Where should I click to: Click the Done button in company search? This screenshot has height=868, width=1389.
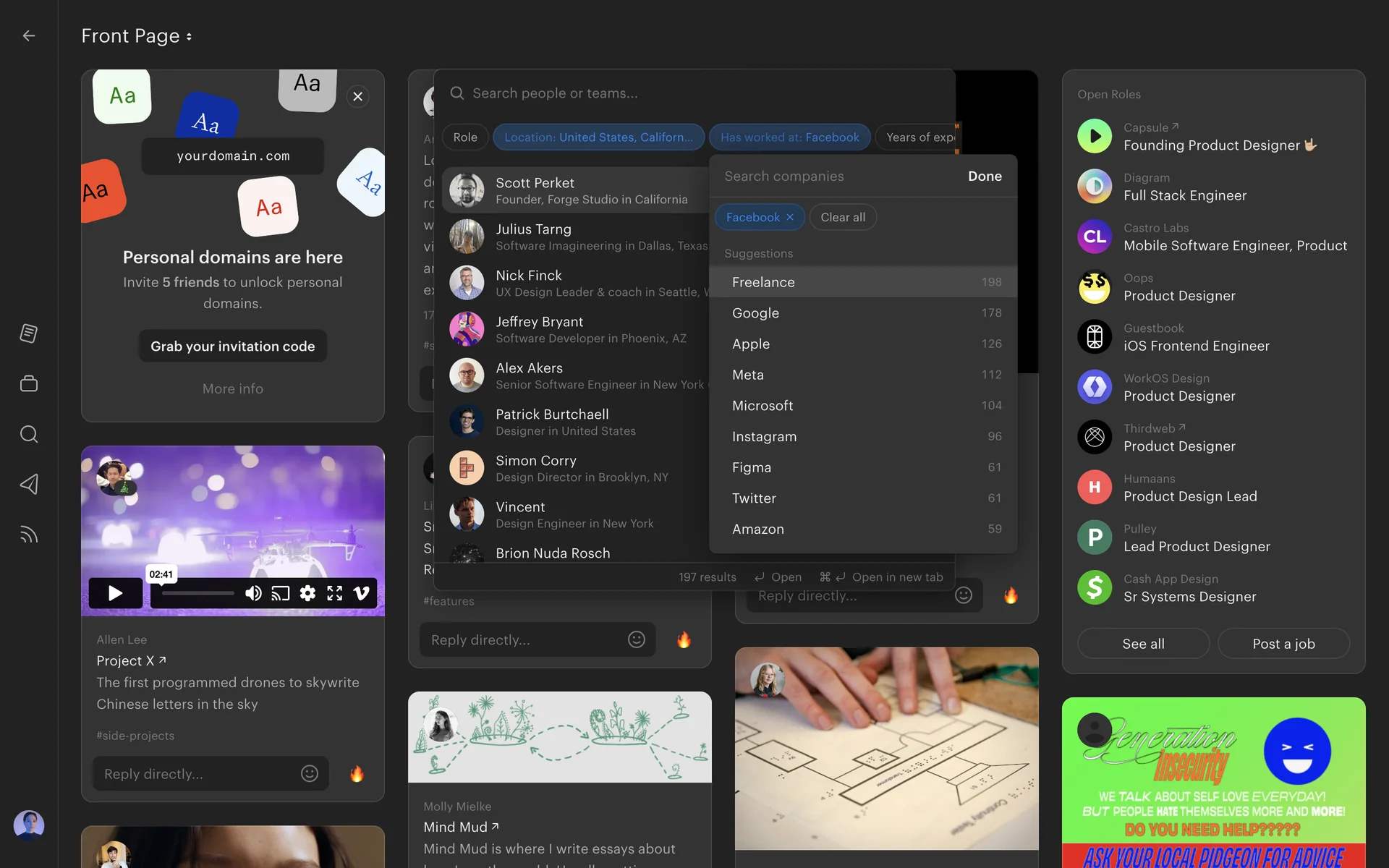(985, 176)
